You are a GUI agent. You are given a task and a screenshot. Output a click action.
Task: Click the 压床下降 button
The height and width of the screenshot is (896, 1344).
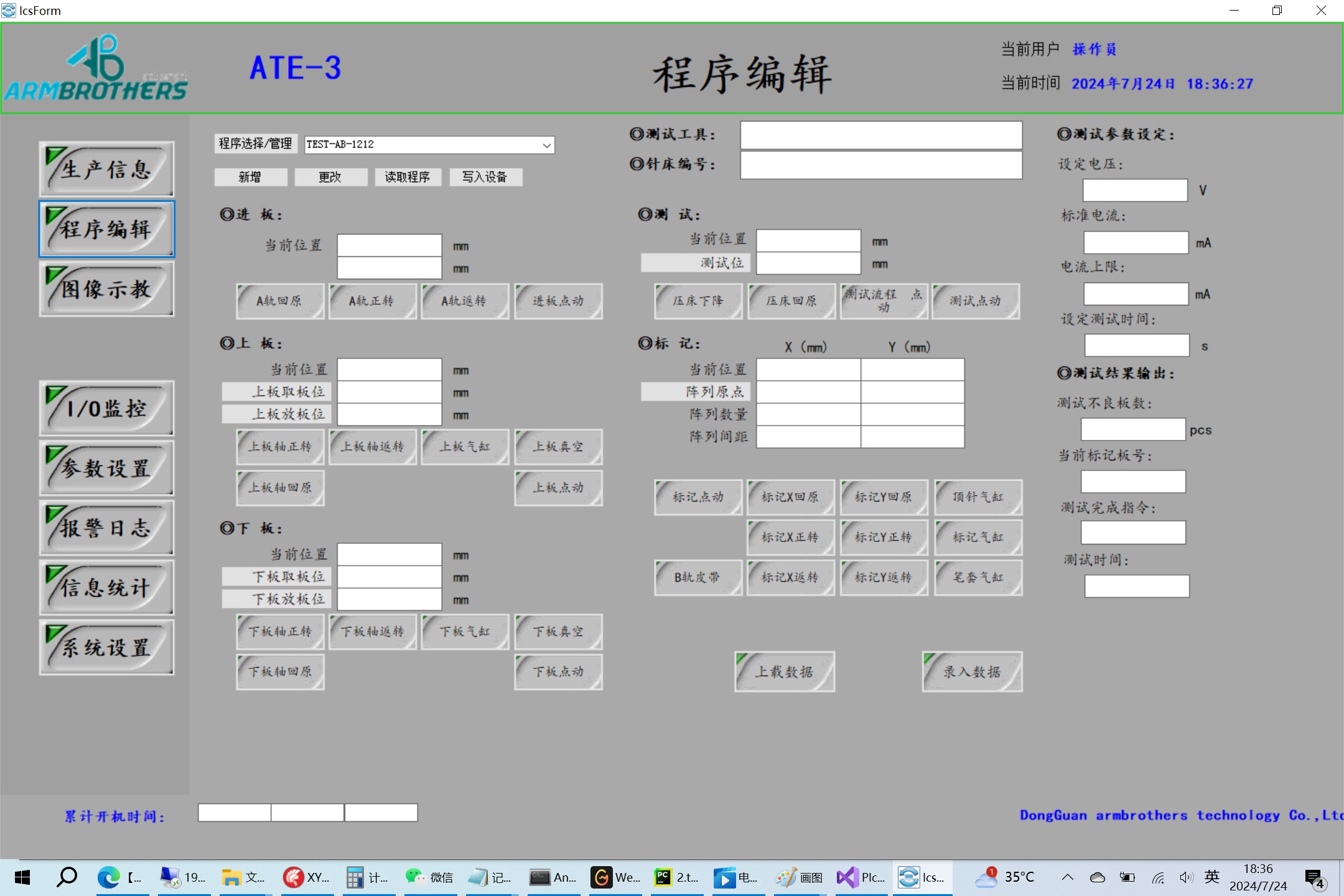point(698,301)
